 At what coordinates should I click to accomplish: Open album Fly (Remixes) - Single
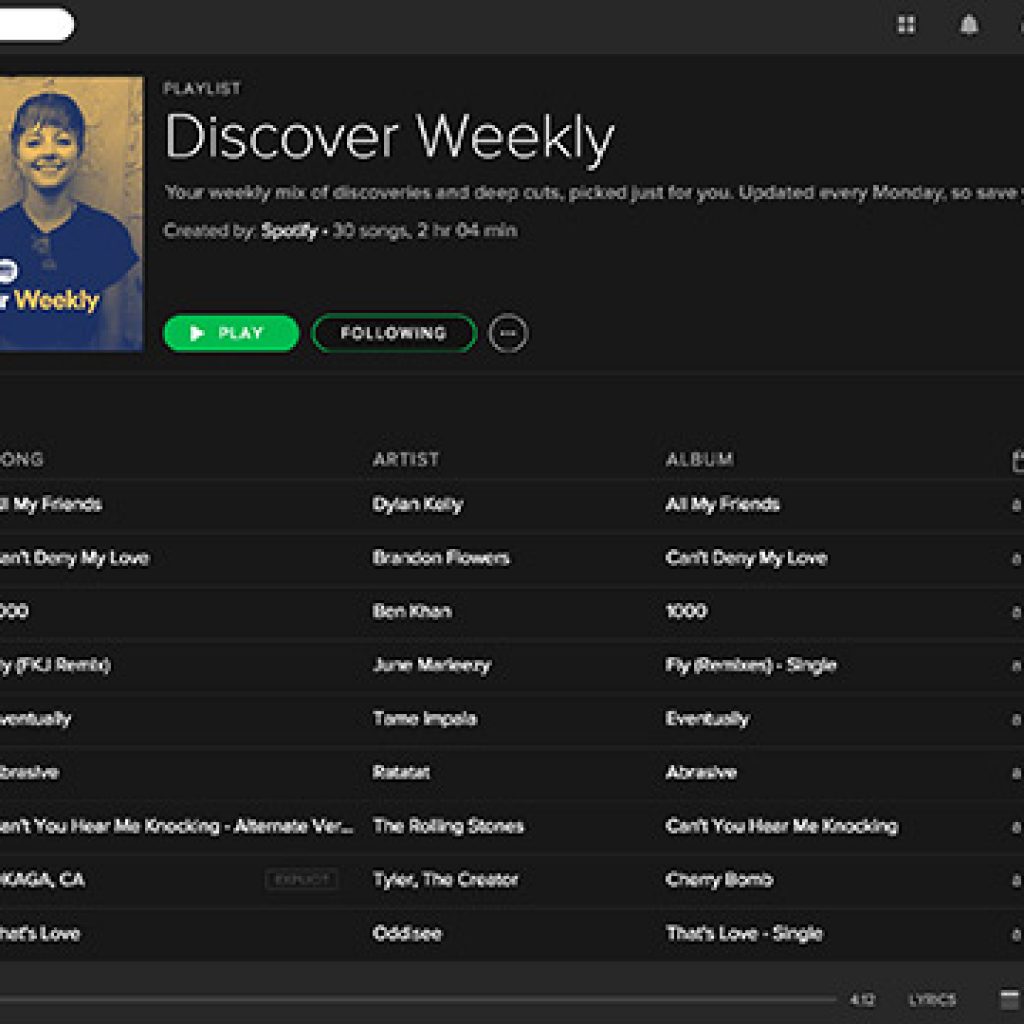coord(750,665)
